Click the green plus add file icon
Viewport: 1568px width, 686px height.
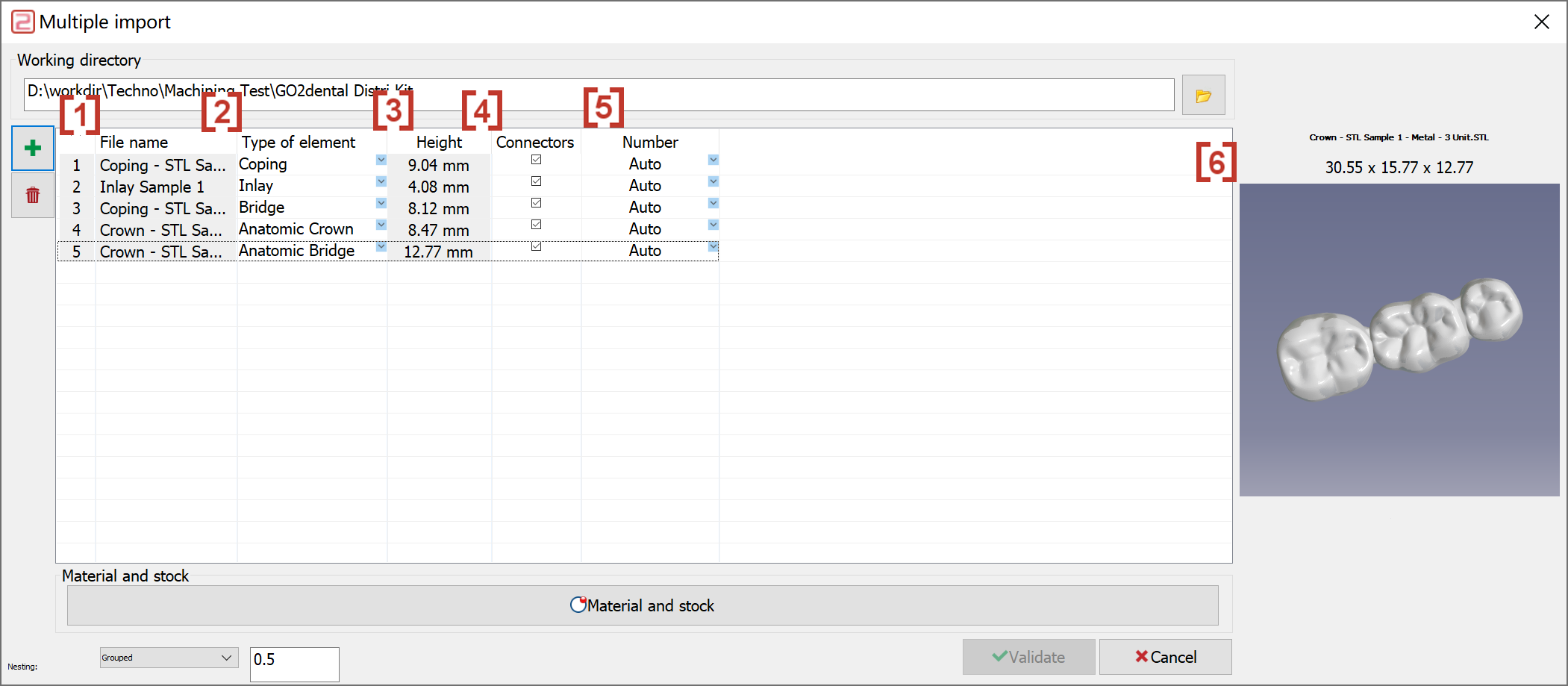(x=33, y=148)
